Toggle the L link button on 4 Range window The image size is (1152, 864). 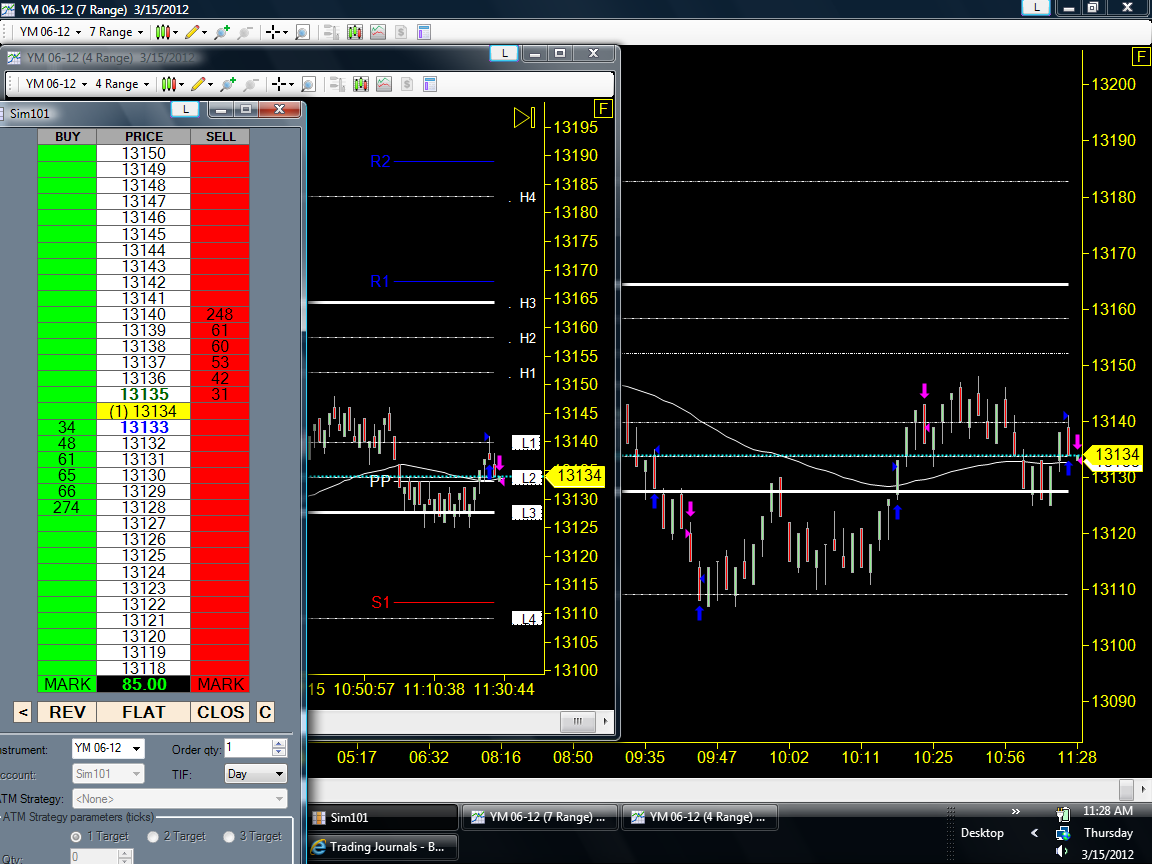504,54
